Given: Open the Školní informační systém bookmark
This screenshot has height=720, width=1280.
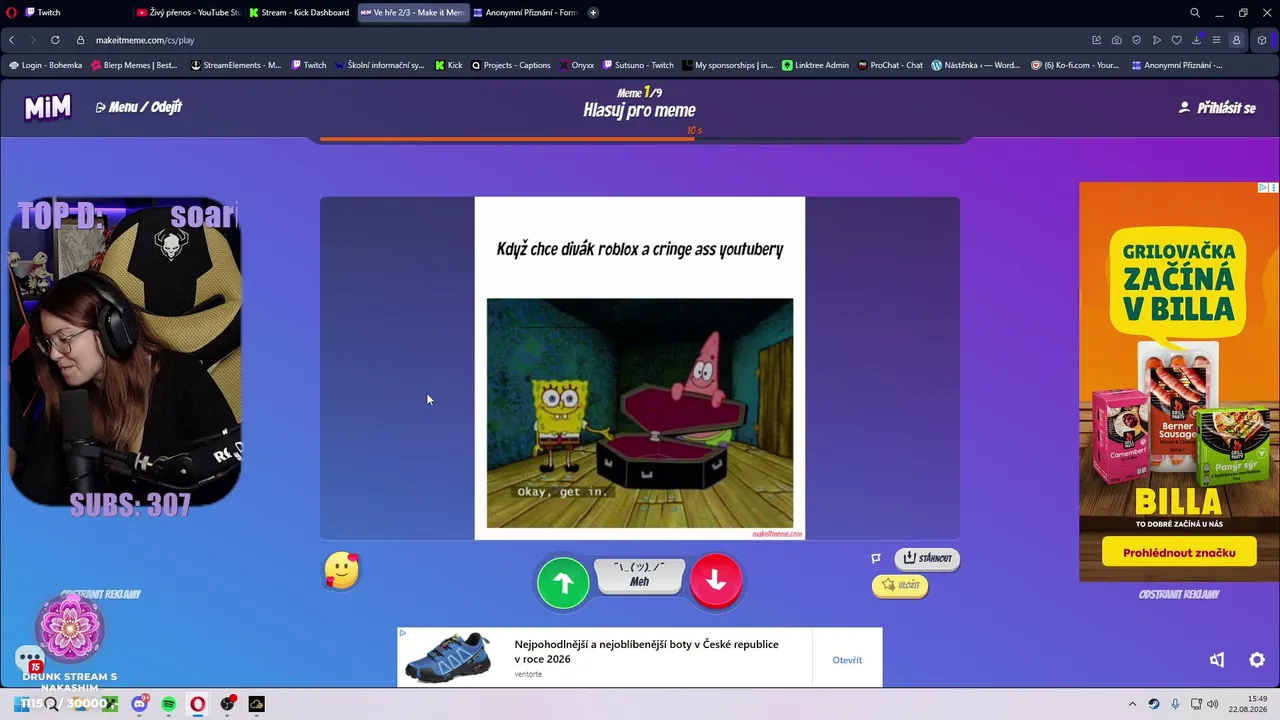Looking at the screenshot, I should pos(379,65).
